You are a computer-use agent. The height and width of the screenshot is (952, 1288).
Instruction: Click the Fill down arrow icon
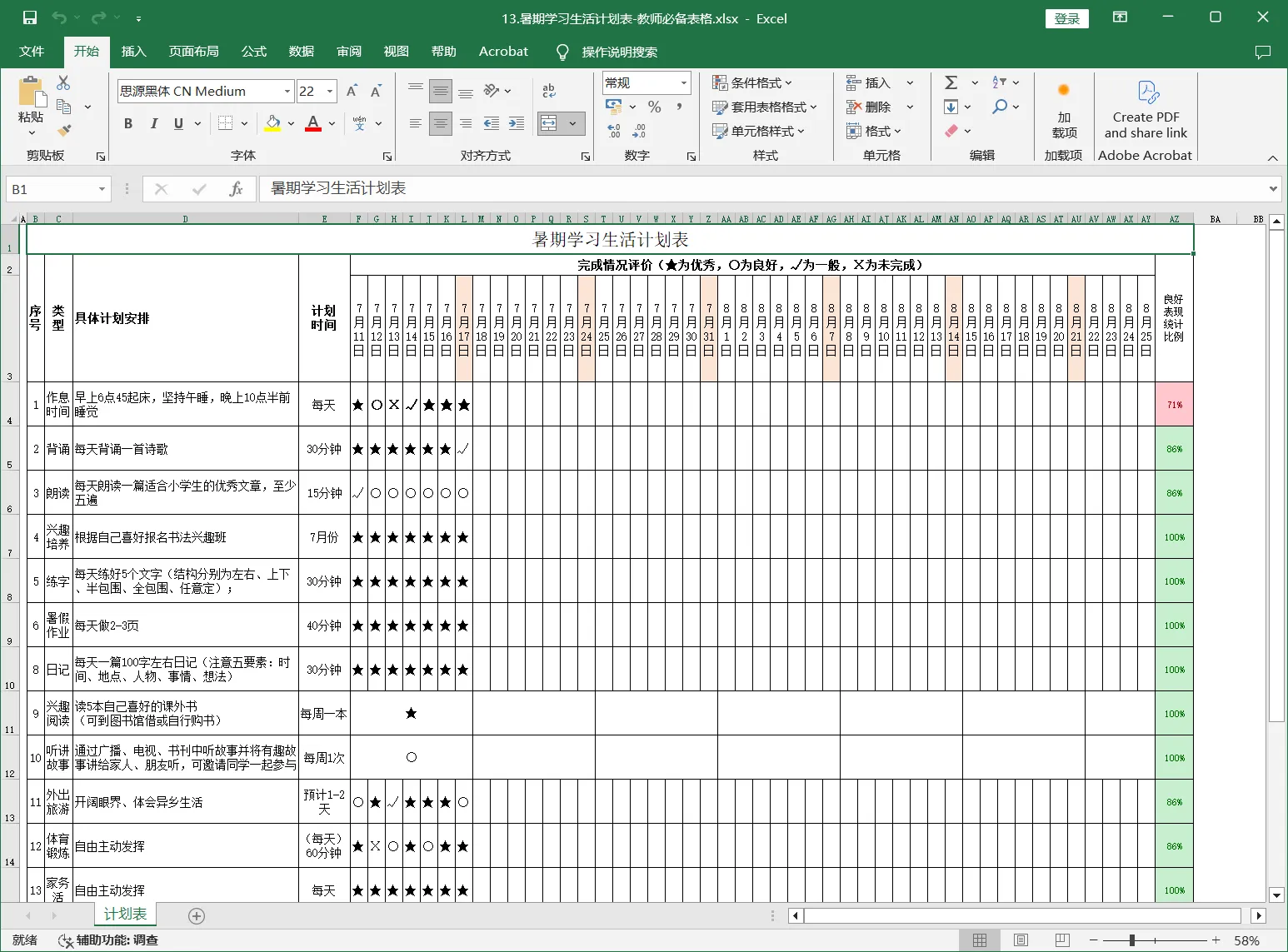(x=951, y=107)
